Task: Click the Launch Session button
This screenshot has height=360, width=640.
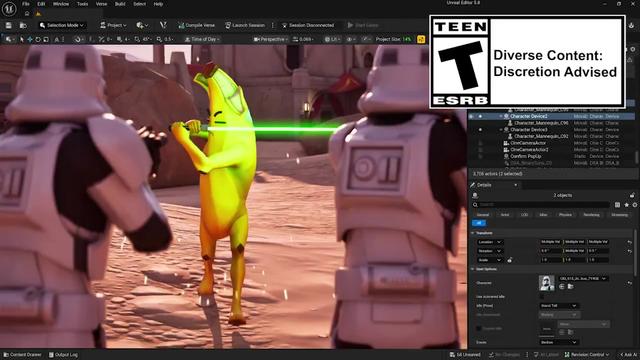Action: [x=245, y=25]
